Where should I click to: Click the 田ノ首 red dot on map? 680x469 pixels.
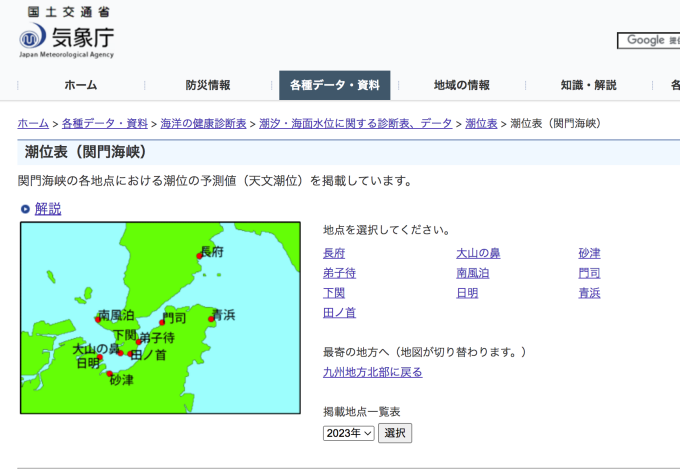130,354
